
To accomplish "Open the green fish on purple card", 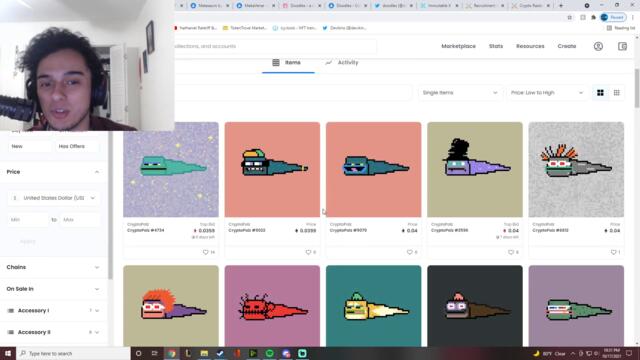I will [576, 306].
